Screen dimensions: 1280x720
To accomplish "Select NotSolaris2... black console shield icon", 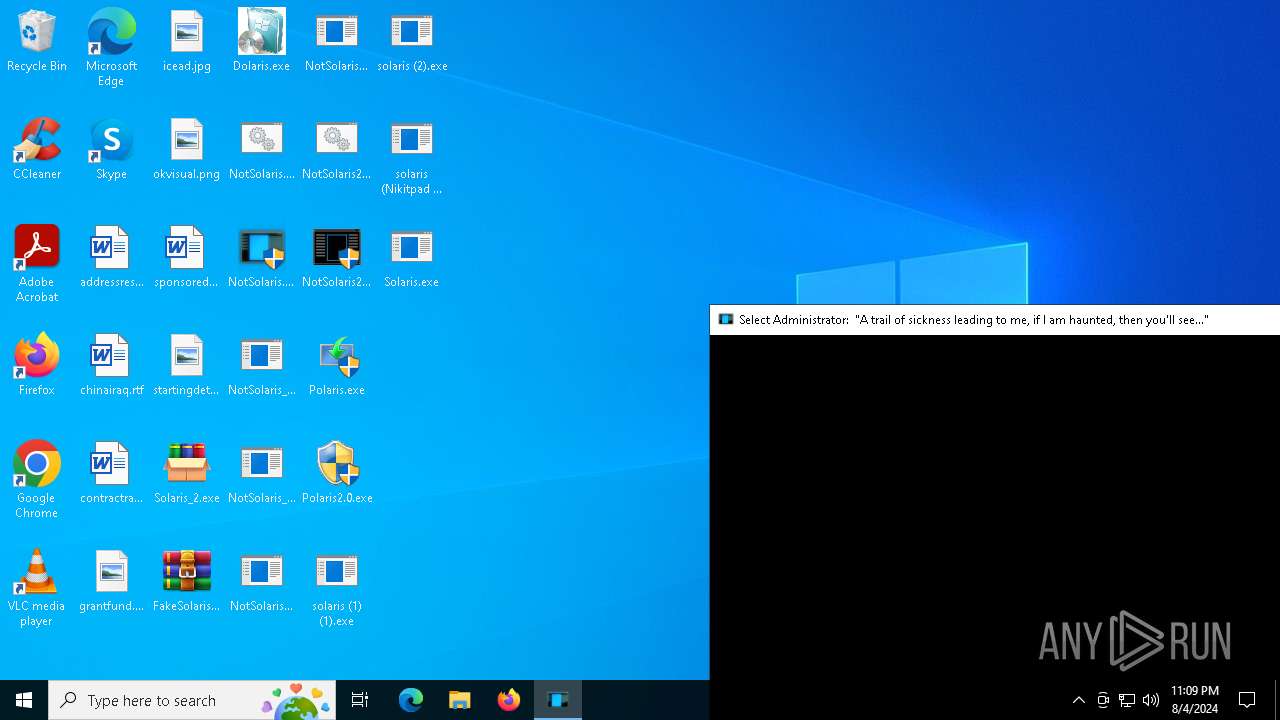I will click(x=336, y=257).
